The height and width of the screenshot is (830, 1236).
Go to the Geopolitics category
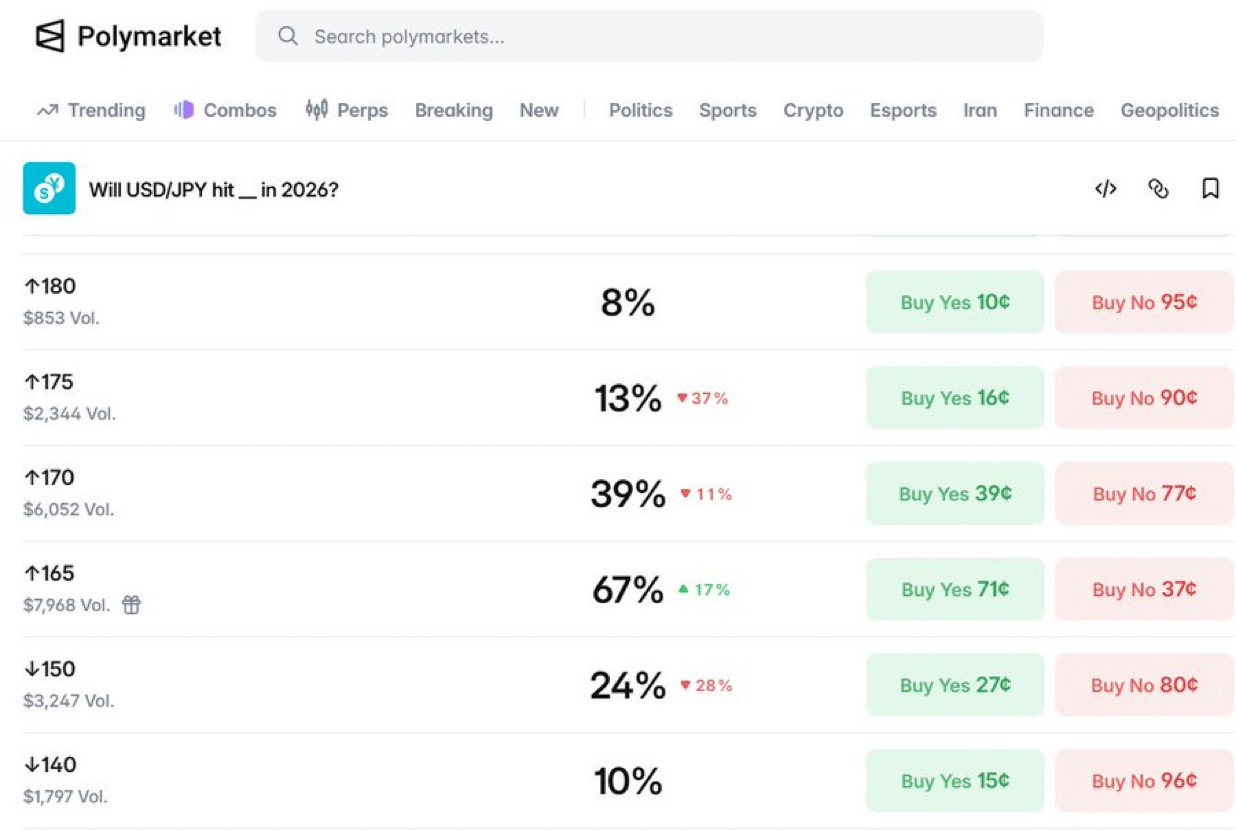(1169, 111)
